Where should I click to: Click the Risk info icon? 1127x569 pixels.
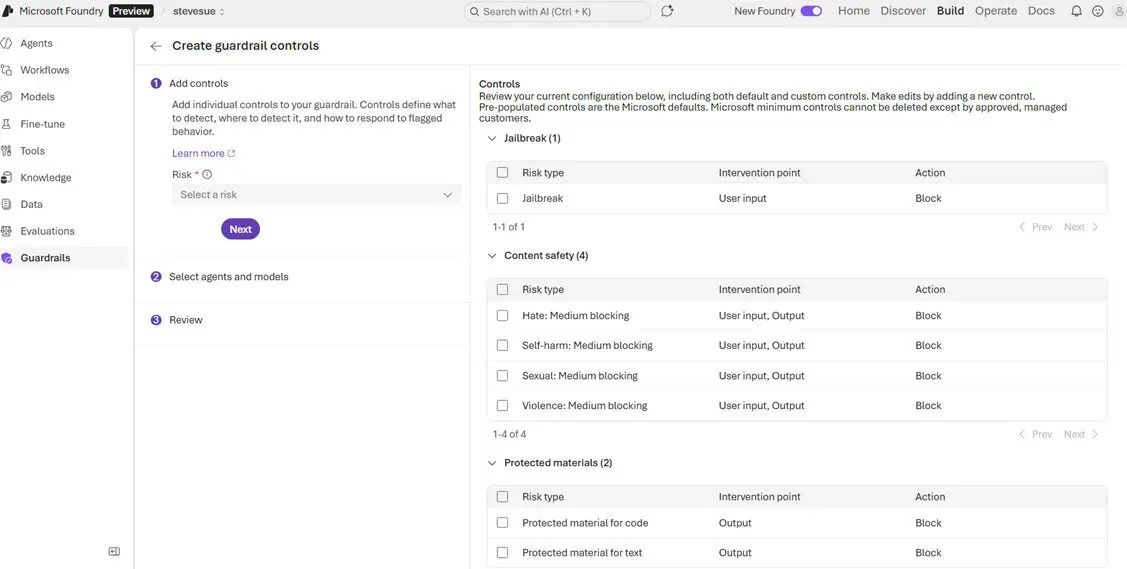pyautogui.click(x=207, y=175)
